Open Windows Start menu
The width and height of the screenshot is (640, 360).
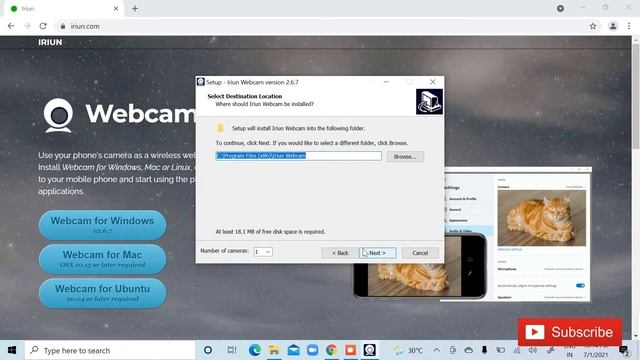point(12,350)
